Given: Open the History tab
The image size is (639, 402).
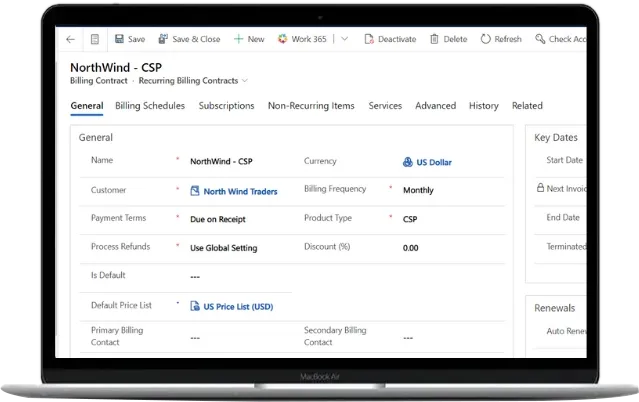Looking at the screenshot, I should pos(483,106).
